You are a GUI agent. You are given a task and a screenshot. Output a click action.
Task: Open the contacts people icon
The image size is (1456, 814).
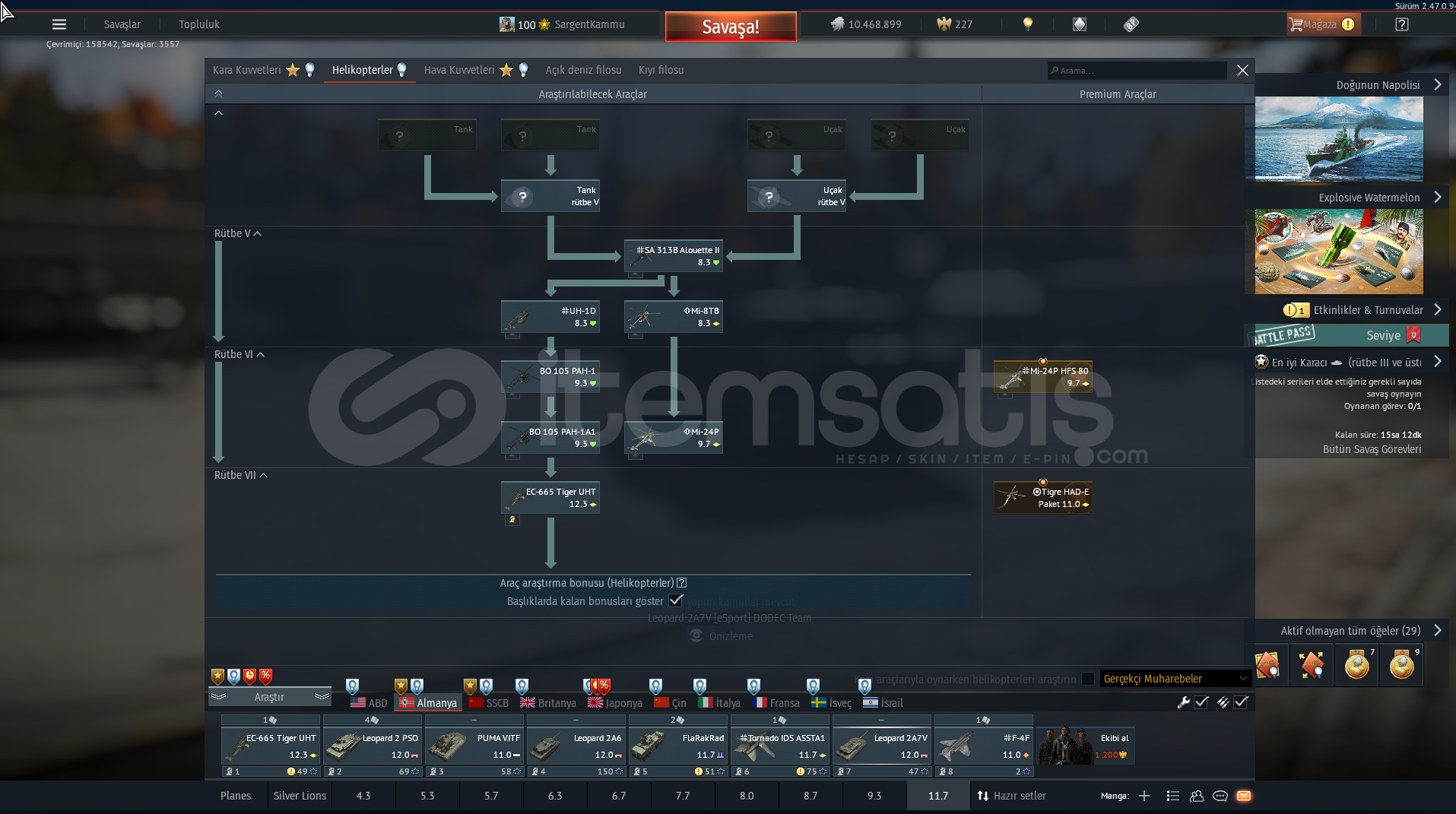(x=1197, y=796)
